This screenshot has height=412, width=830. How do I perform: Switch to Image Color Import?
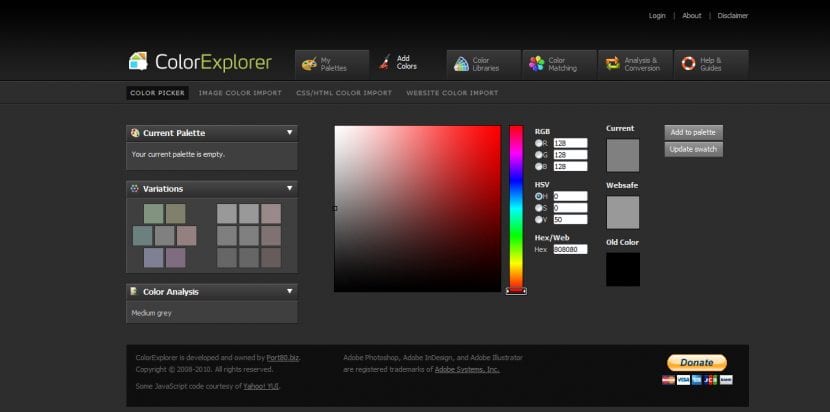[x=240, y=93]
